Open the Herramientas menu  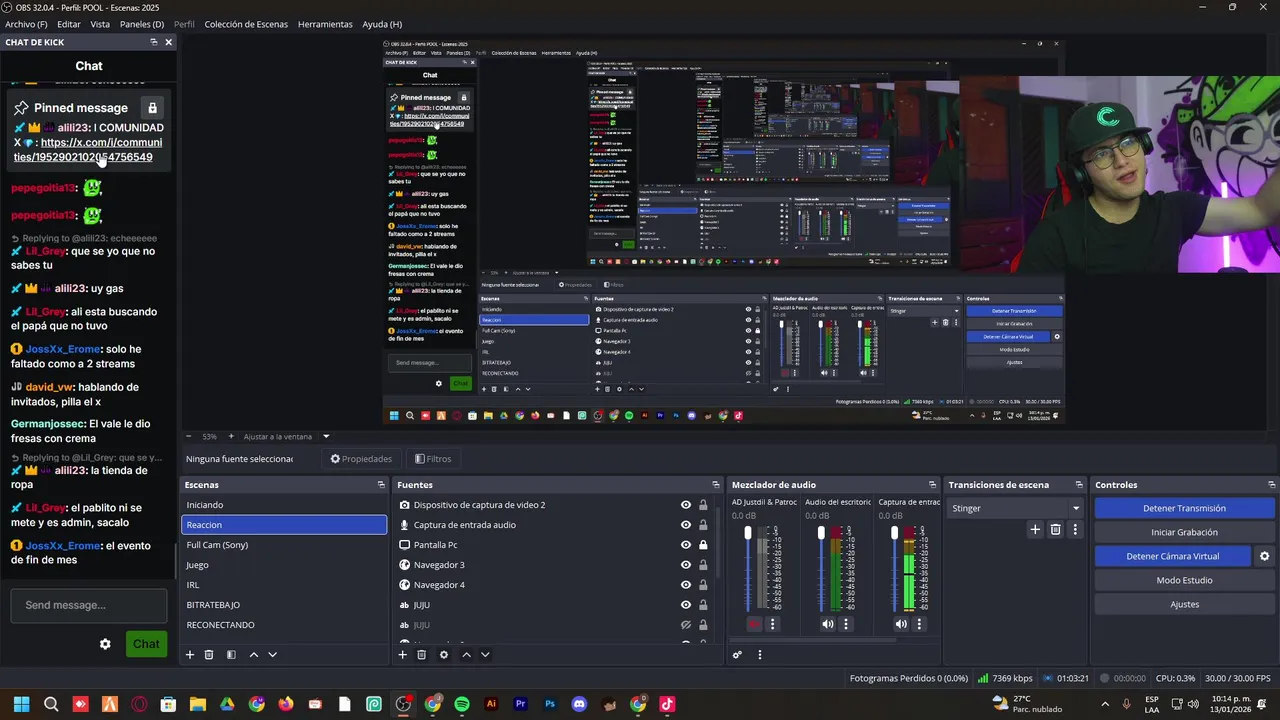(x=325, y=24)
